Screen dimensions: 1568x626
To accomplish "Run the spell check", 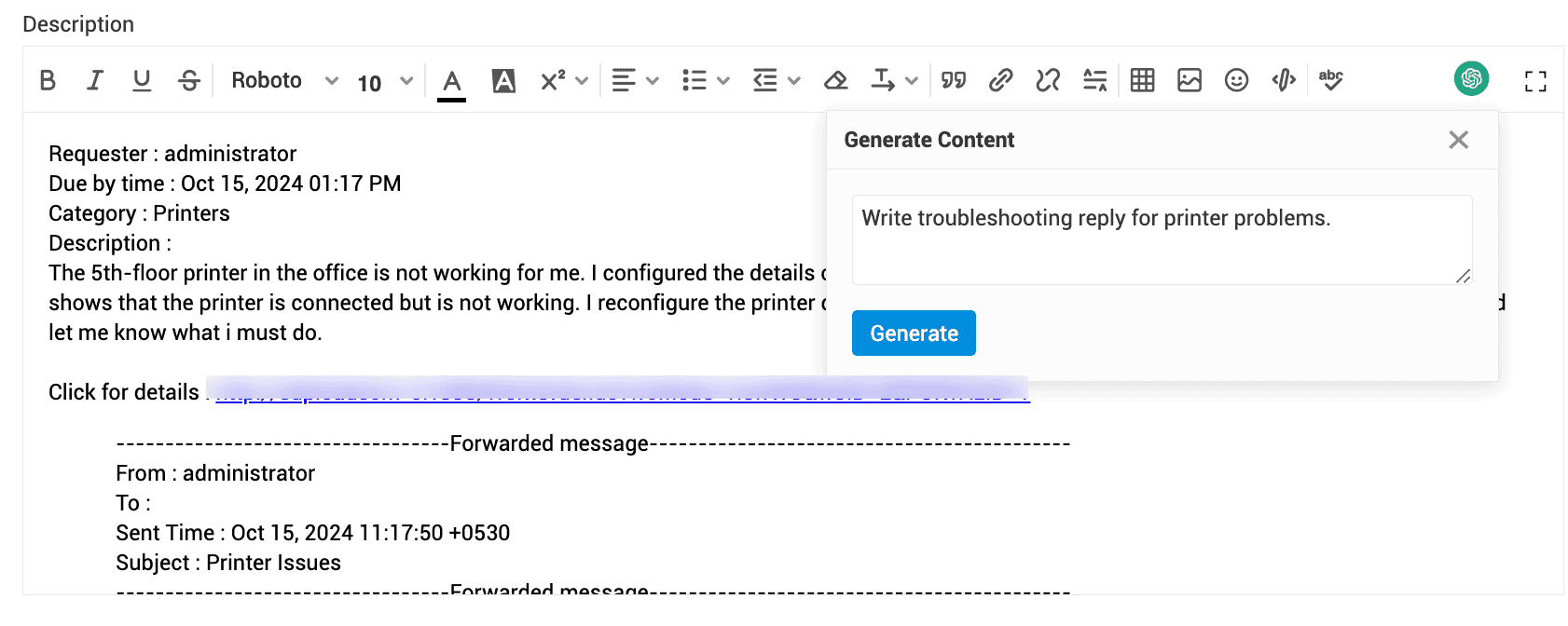I will click(1331, 81).
